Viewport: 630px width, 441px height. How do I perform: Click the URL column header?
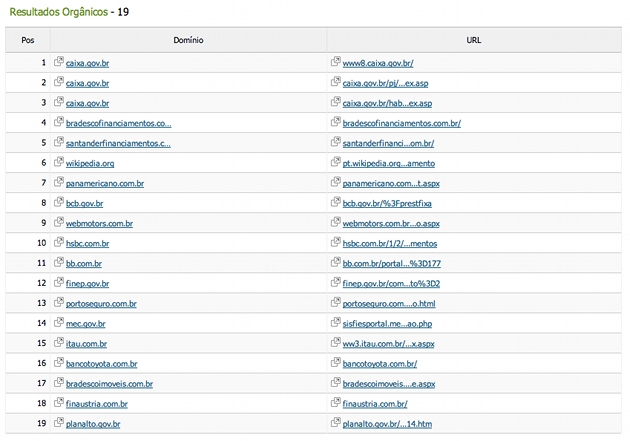pos(474,40)
